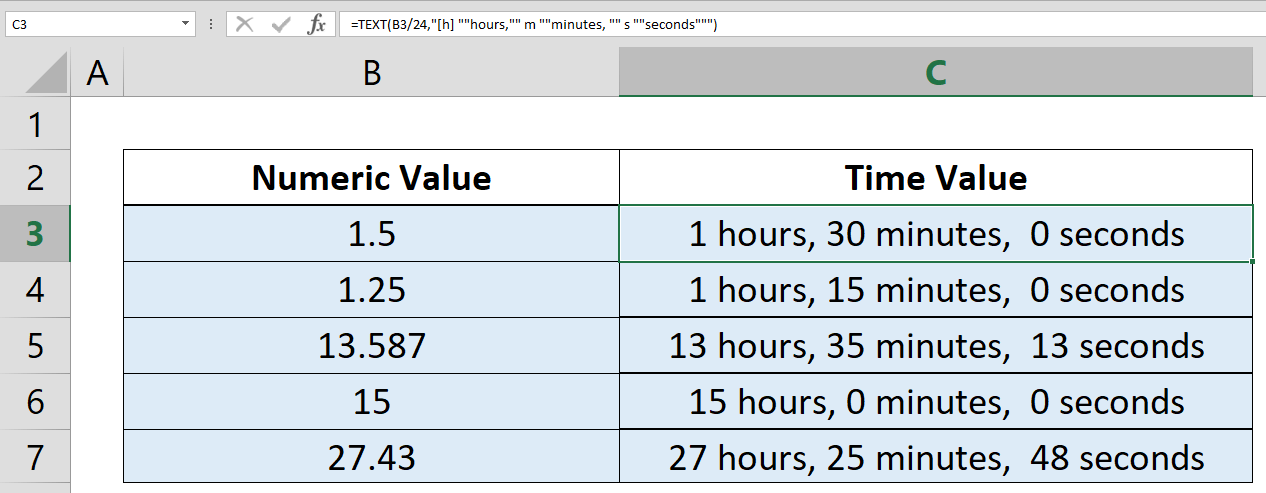Expand the Name Box dropdown arrow
This screenshot has height=493, width=1266.
tap(187, 24)
